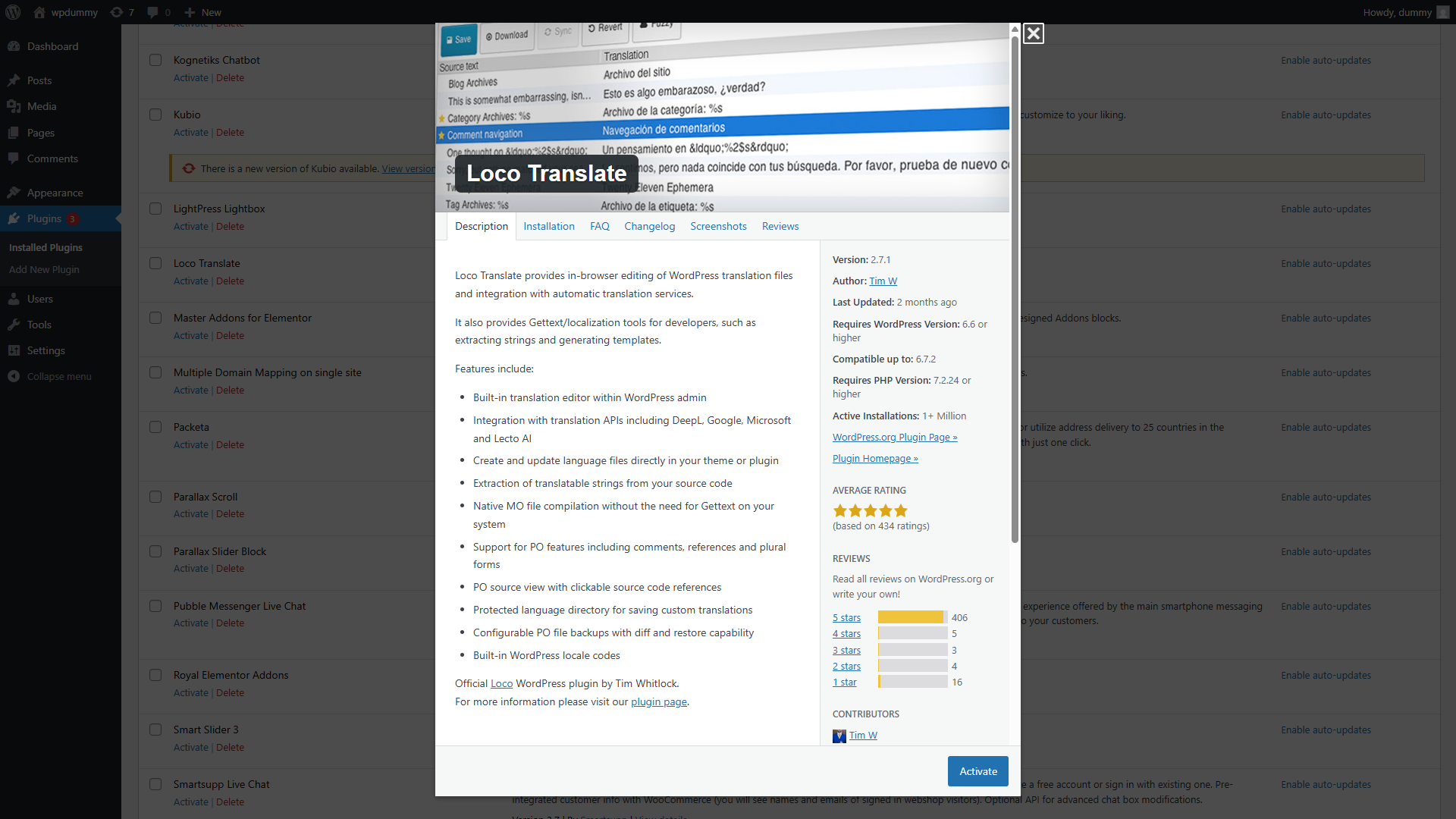This screenshot has height=819, width=1456.
Task: Click the WordPress logo in admin bar
Action: coord(13,12)
